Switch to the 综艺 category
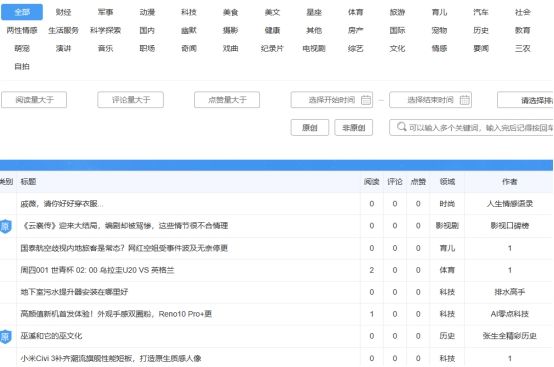Image resolution: width=554 pixels, height=367 pixels. point(355,48)
